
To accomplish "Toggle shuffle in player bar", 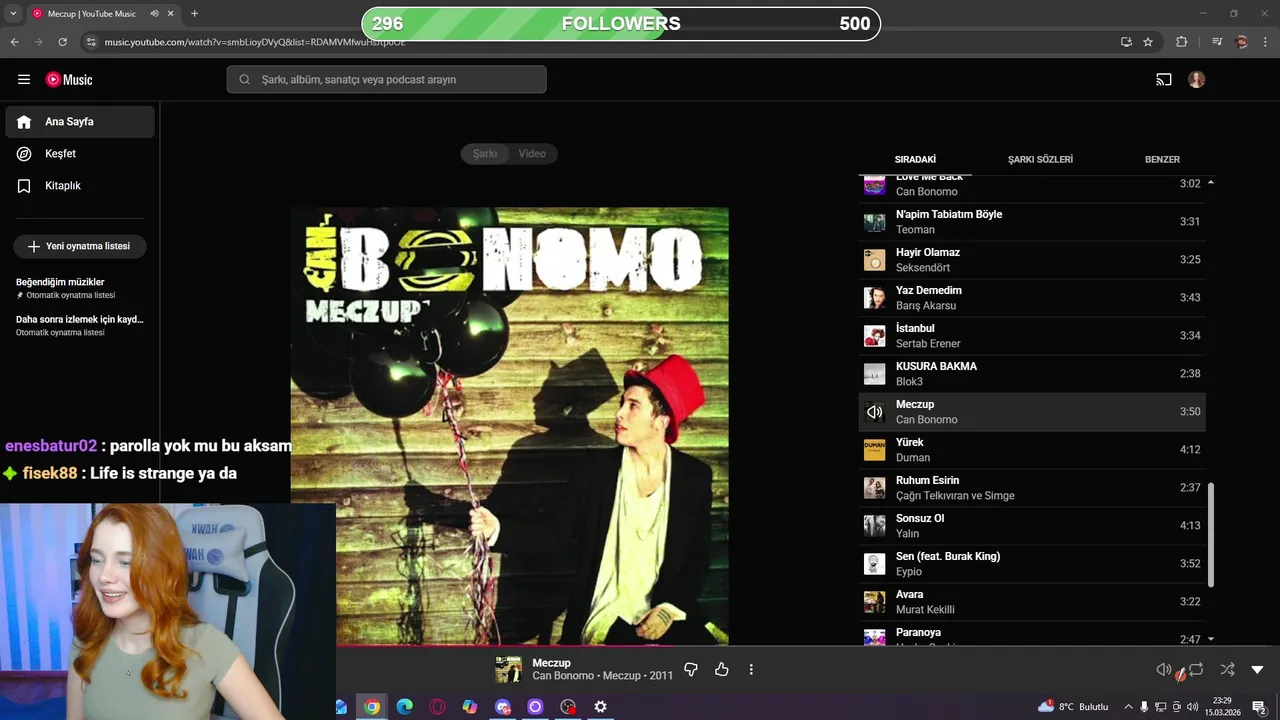I will pyautogui.click(x=1227, y=669).
